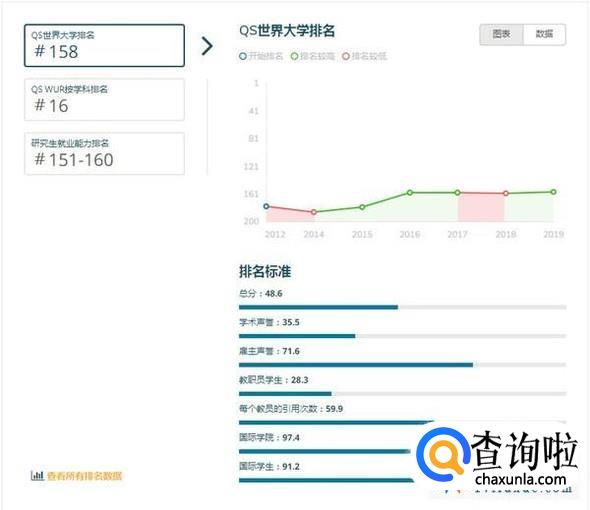This screenshot has height=510, width=590.
Task: Select the QS世界大学排名 #158 card
Action: pyautogui.click(x=104, y=46)
